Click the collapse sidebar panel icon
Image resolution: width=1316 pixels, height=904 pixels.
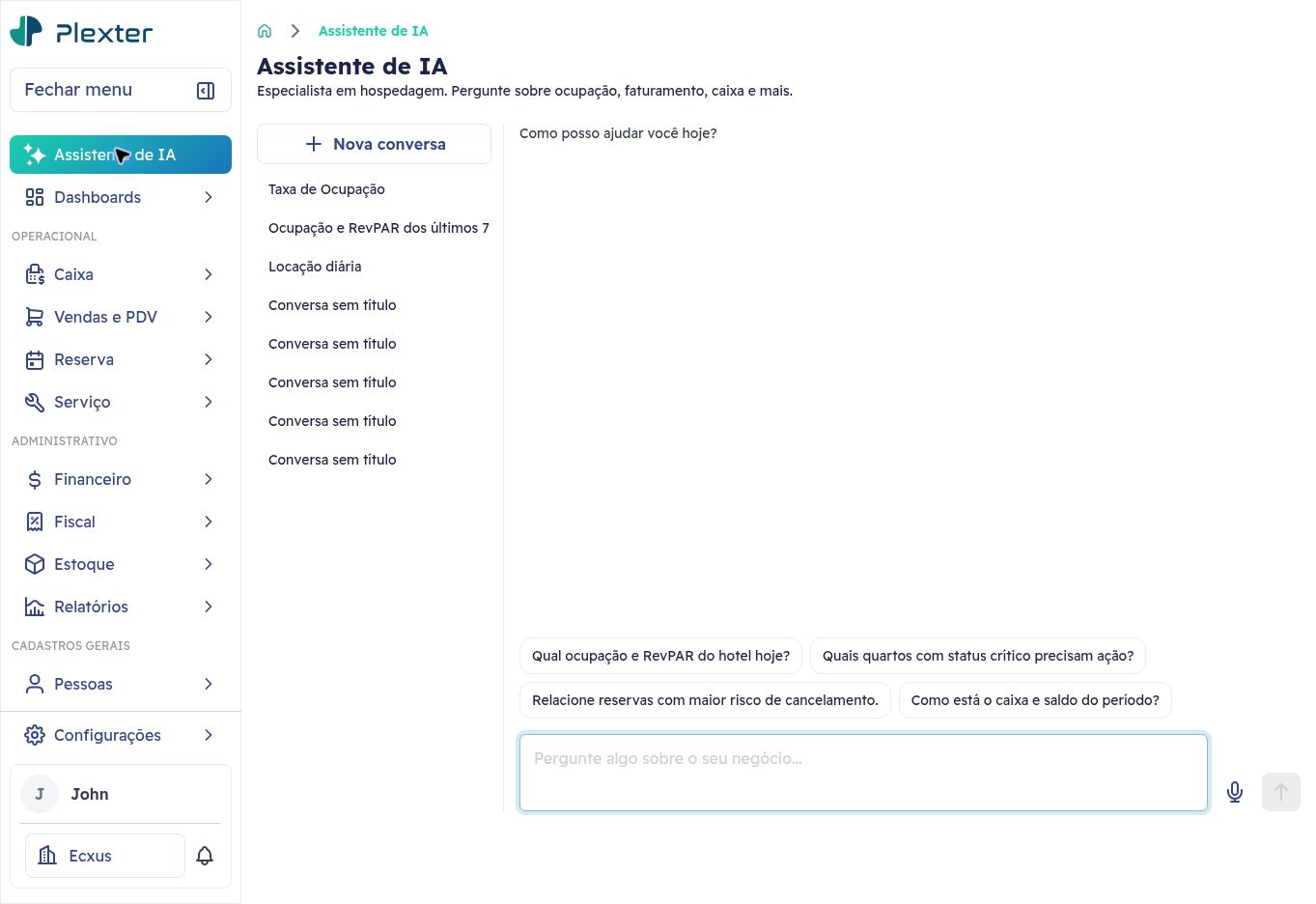206,90
